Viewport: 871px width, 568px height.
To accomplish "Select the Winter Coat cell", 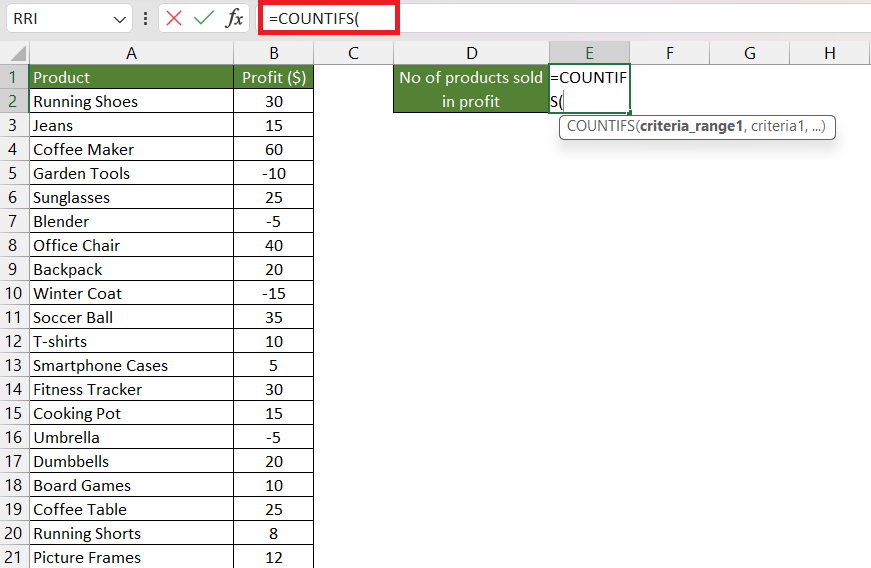I will [131, 293].
